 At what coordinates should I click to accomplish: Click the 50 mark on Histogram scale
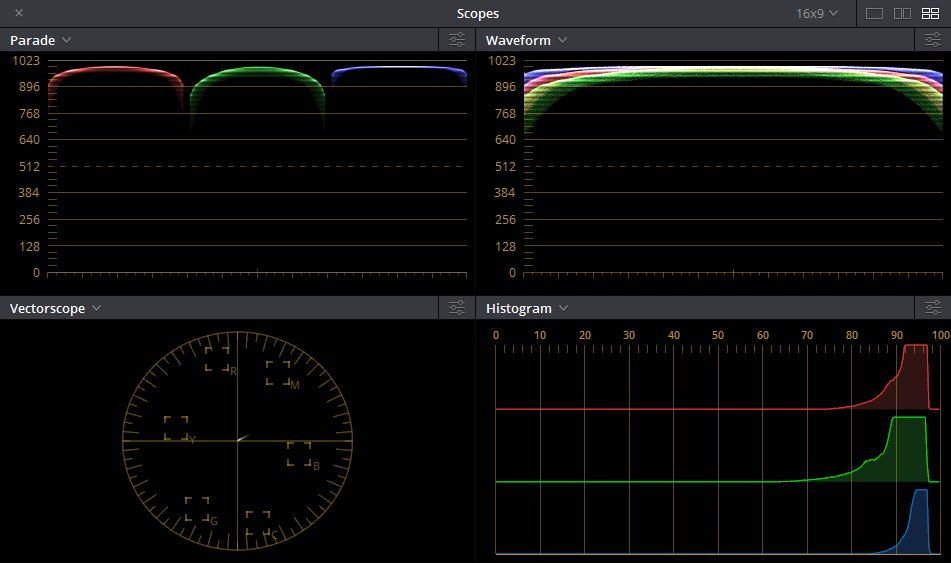click(718, 335)
